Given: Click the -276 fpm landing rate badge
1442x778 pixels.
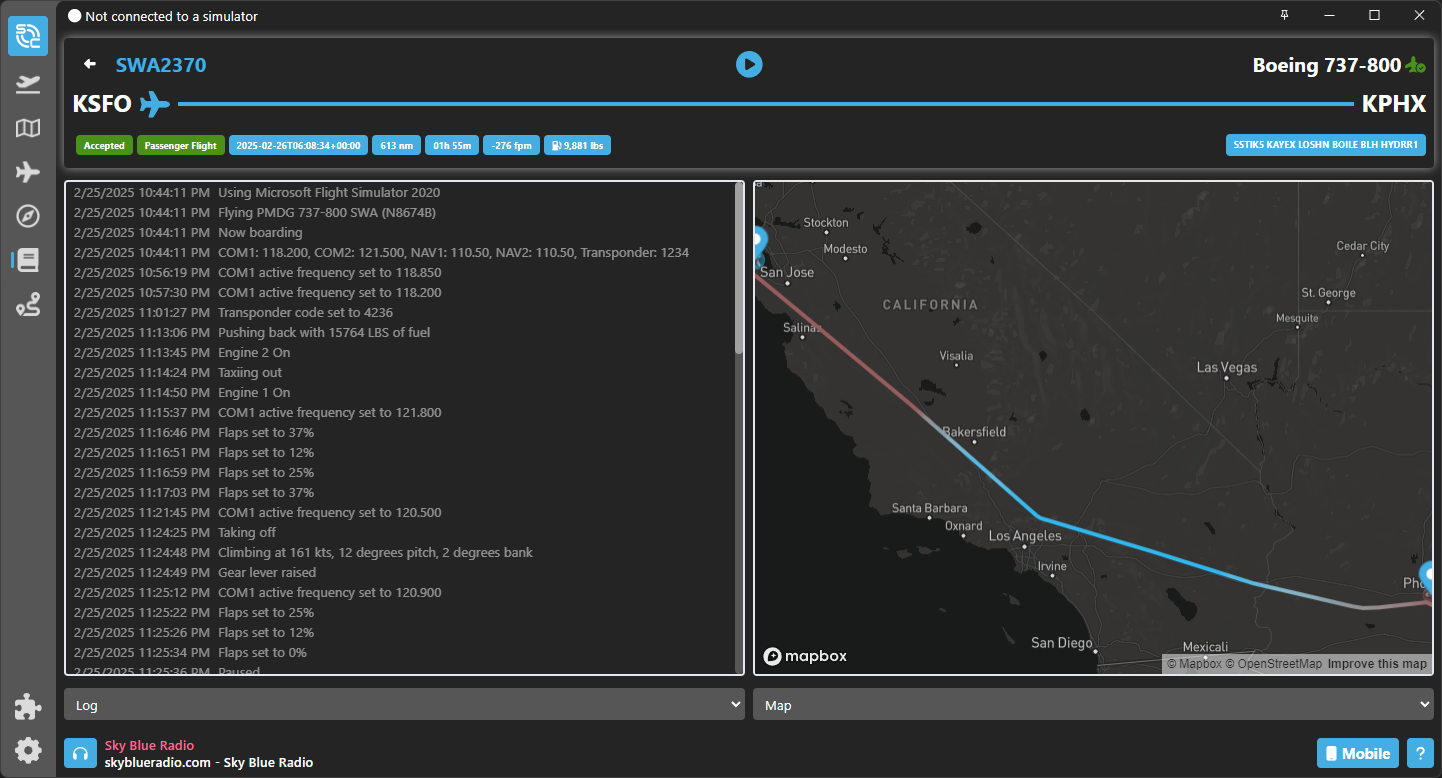Looking at the screenshot, I should click(513, 145).
